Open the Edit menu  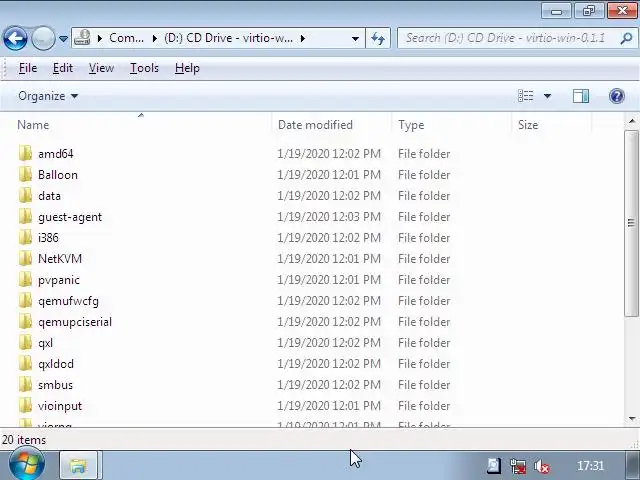[62, 68]
